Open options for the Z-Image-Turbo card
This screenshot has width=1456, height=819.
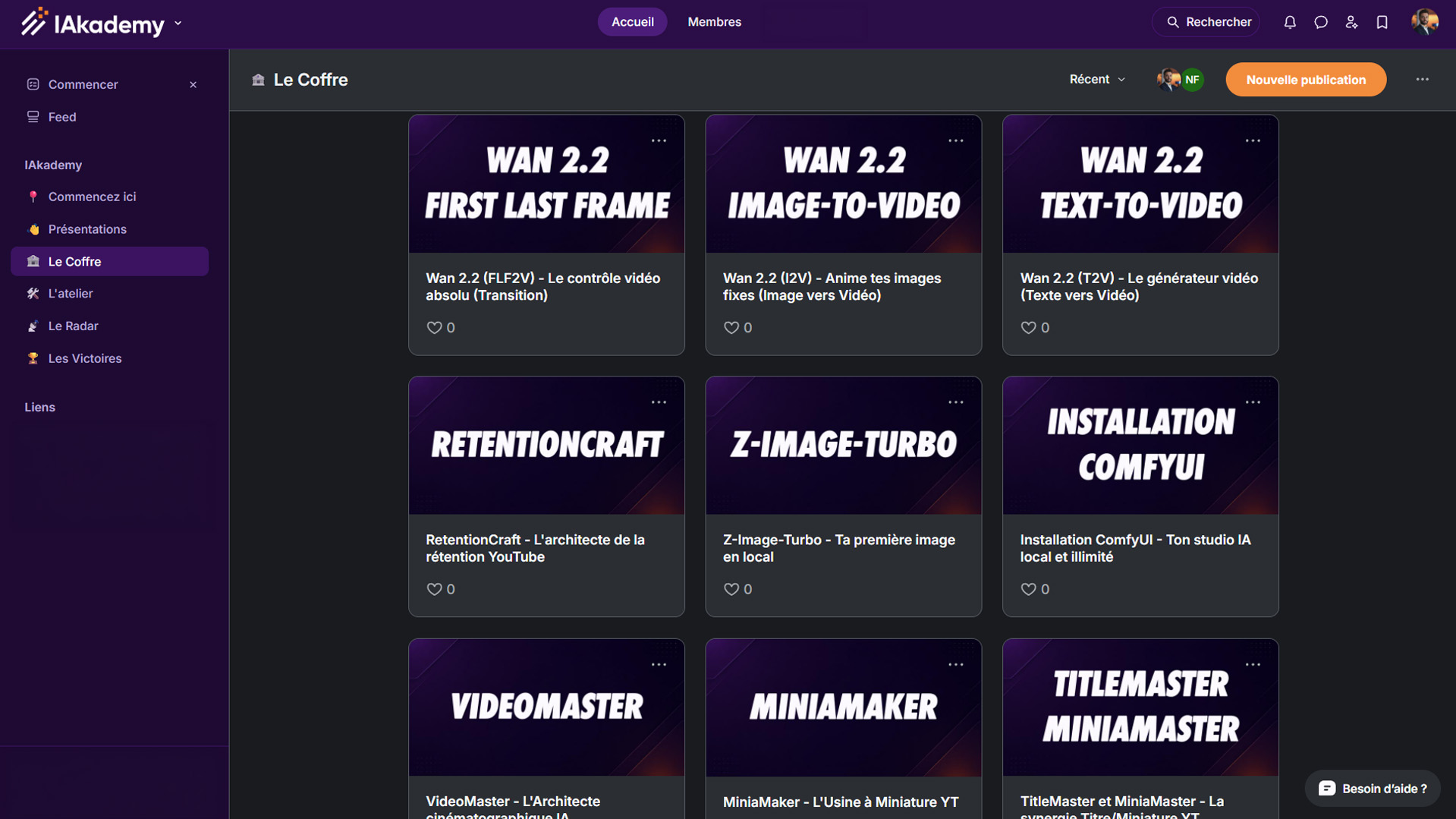pyautogui.click(x=956, y=402)
